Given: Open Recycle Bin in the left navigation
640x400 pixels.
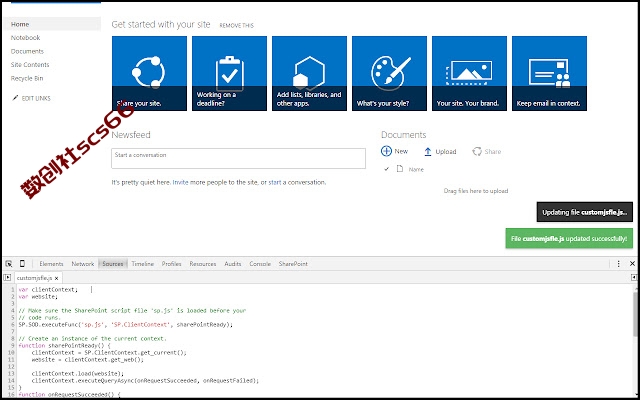Looking at the screenshot, I should [x=27, y=78].
